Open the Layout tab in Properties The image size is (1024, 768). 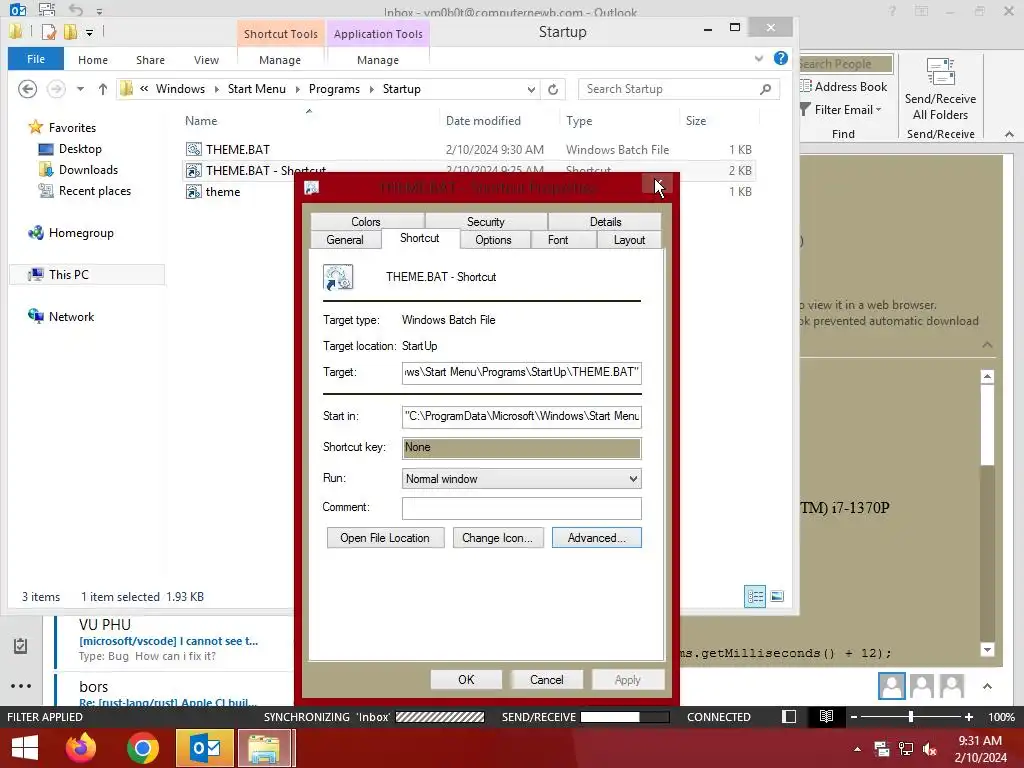point(629,240)
